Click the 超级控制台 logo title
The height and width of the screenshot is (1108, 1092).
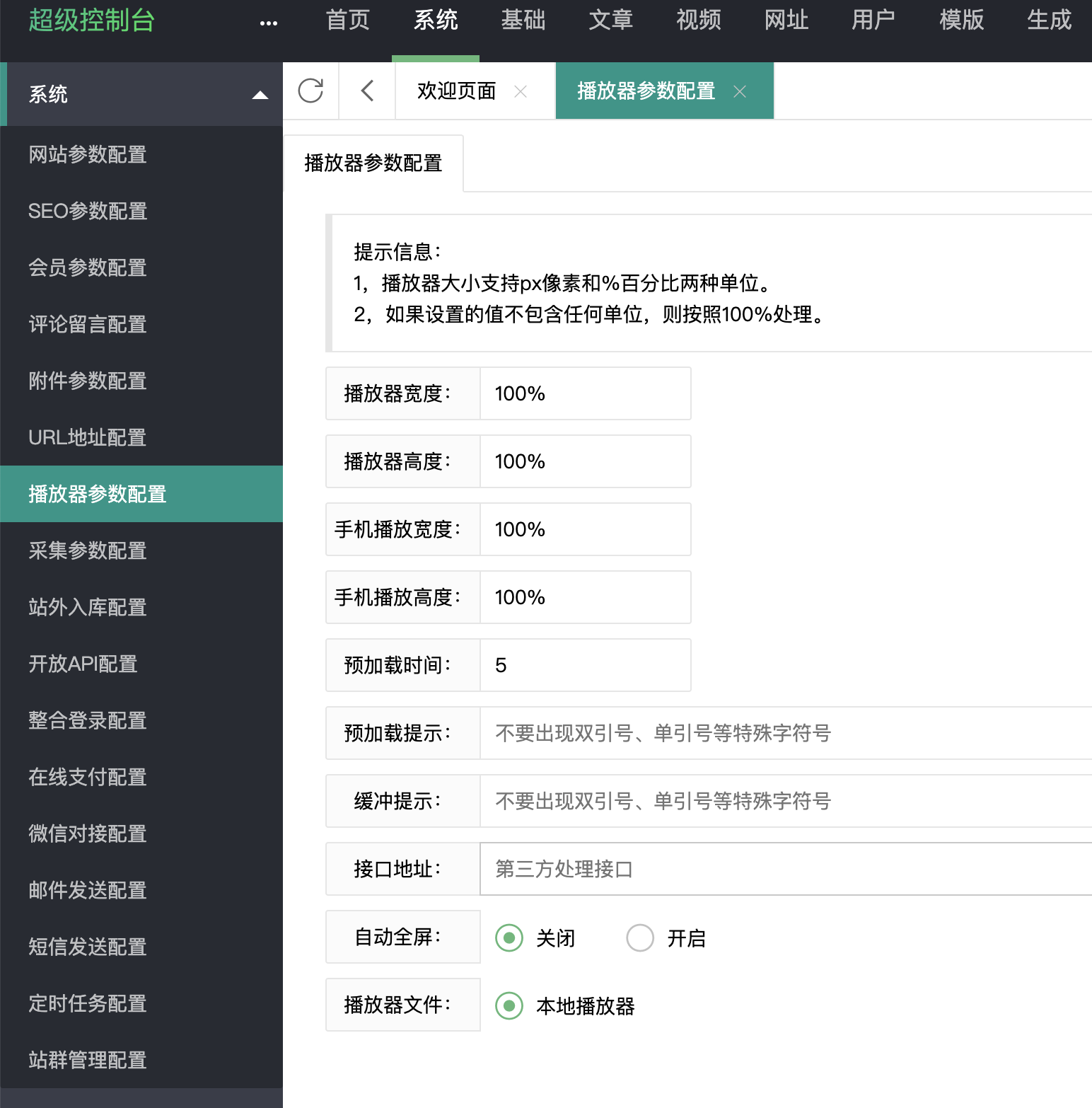click(x=92, y=20)
